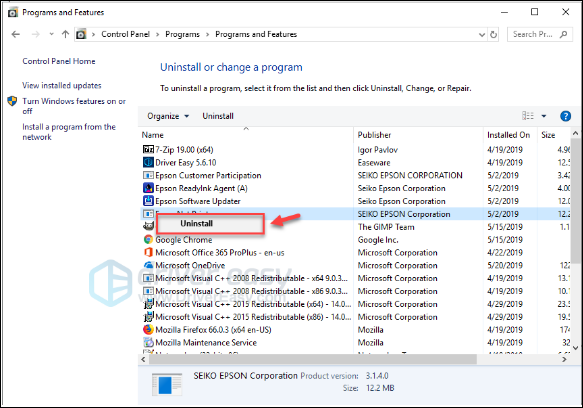Click the Easeware publisher cell

[x=374, y=163]
